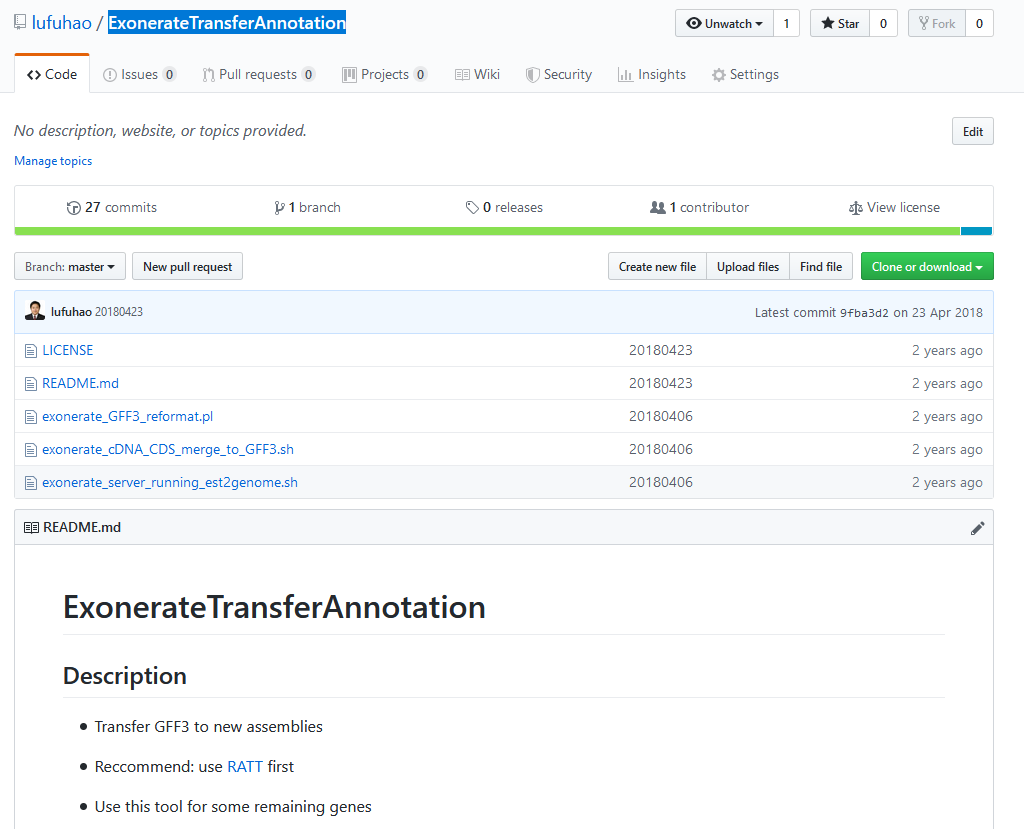Open the RATT link in description
Viewport: 1024px width, 829px height.
coord(245,766)
